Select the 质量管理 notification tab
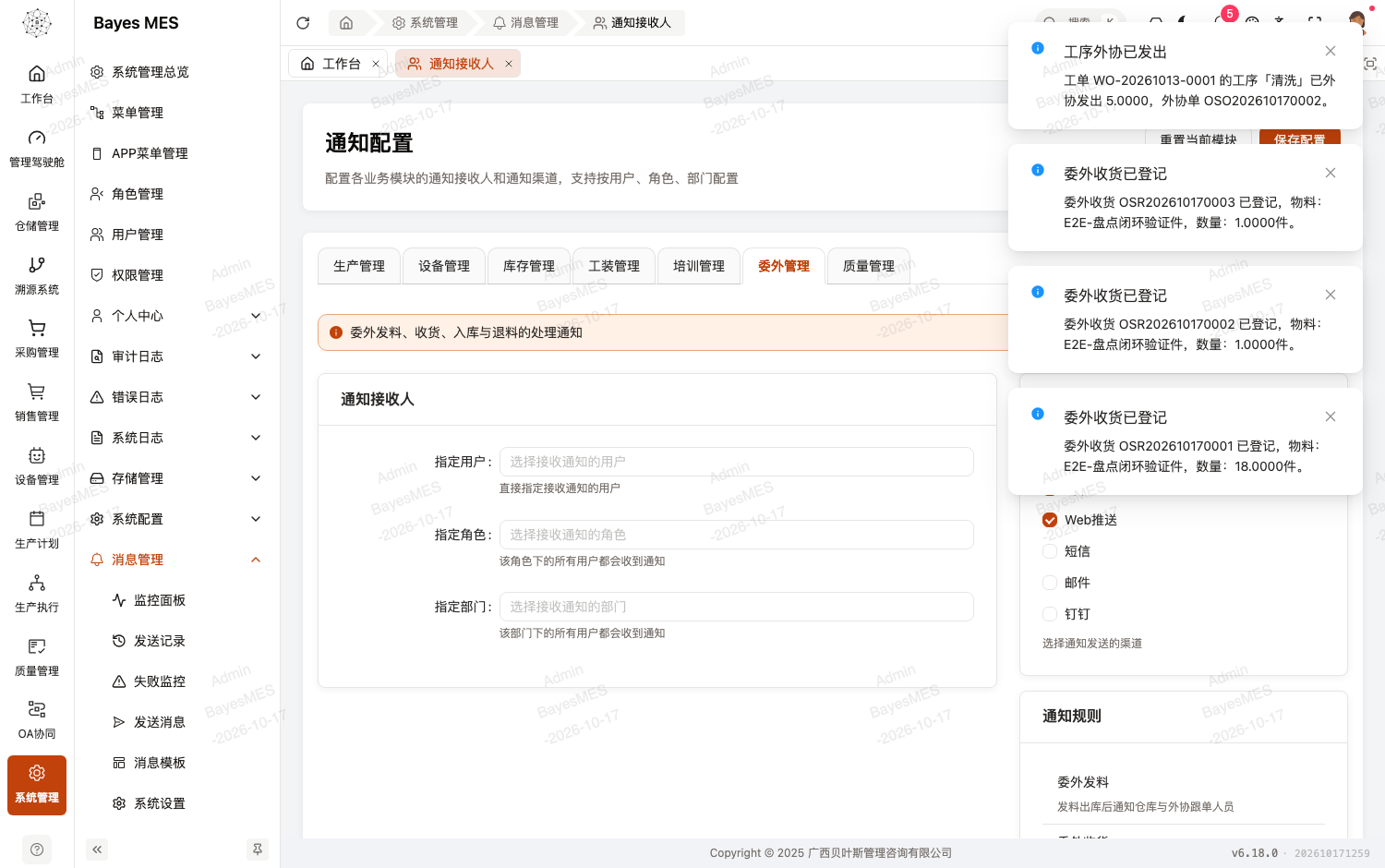The height and width of the screenshot is (868, 1385). click(869, 266)
